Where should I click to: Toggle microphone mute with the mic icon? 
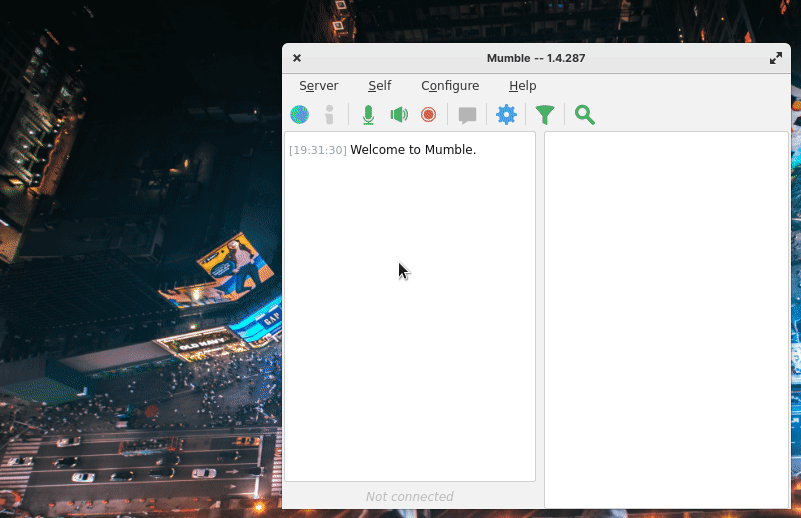pos(368,114)
